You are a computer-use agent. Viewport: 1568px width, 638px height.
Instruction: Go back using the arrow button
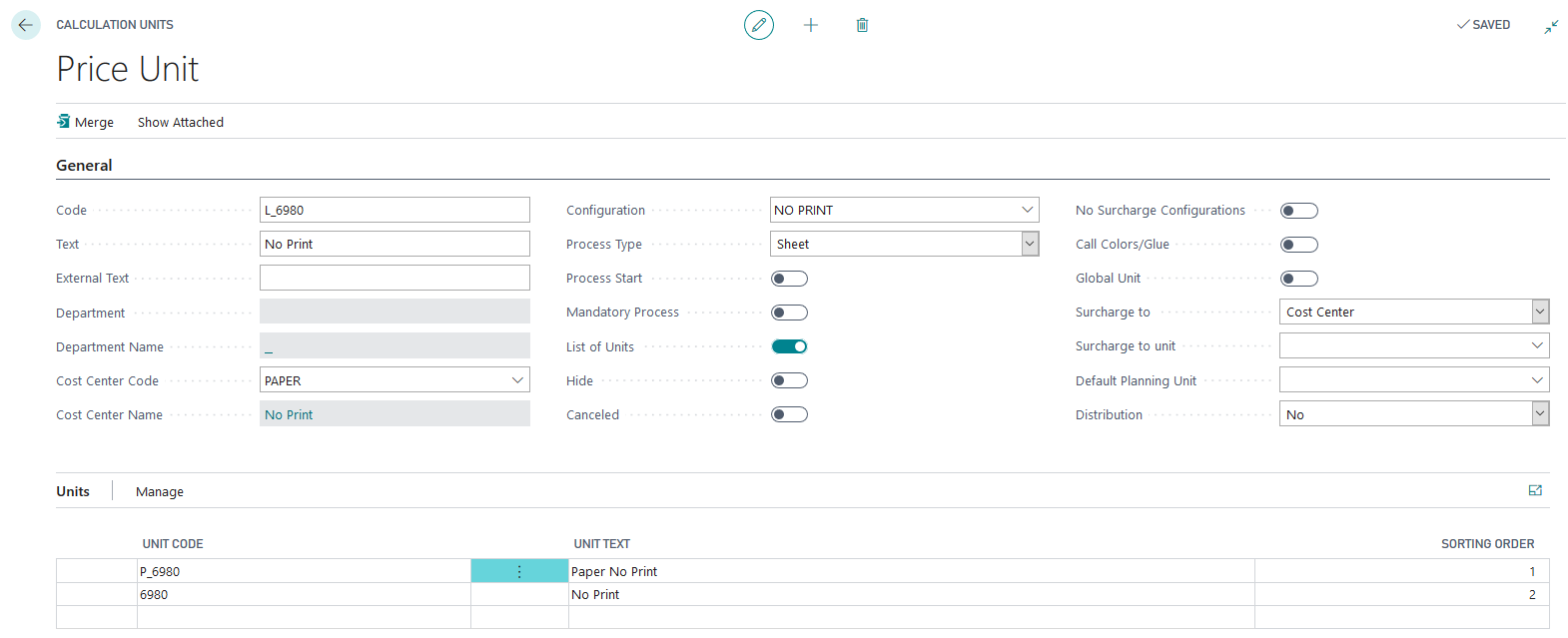pyautogui.click(x=26, y=25)
